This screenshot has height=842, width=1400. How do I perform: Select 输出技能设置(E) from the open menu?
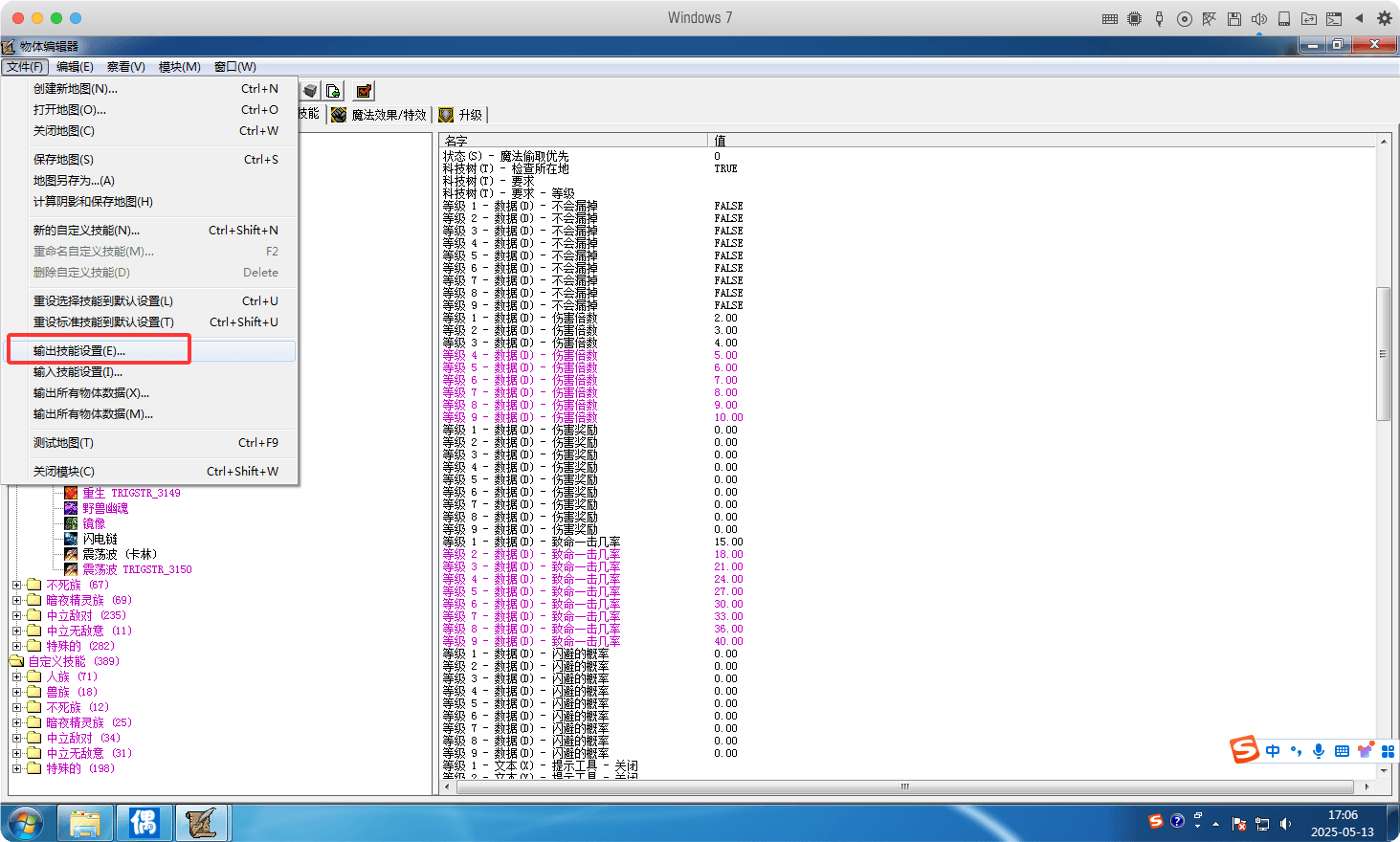pyautogui.click(x=95, y=349)
